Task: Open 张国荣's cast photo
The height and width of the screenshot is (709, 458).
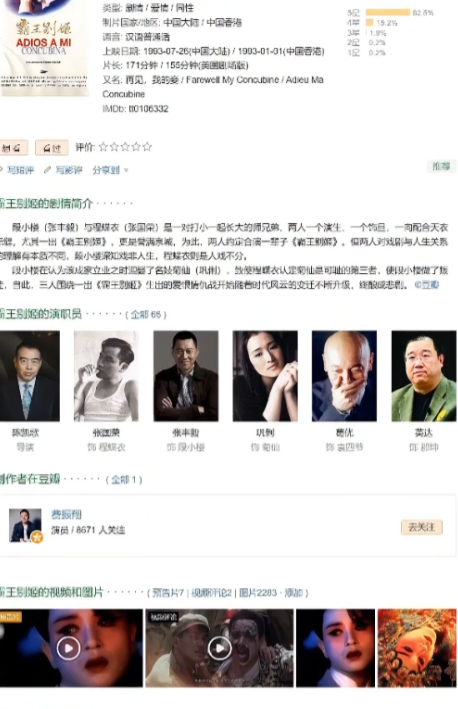Action: click(x=106, y=376)
